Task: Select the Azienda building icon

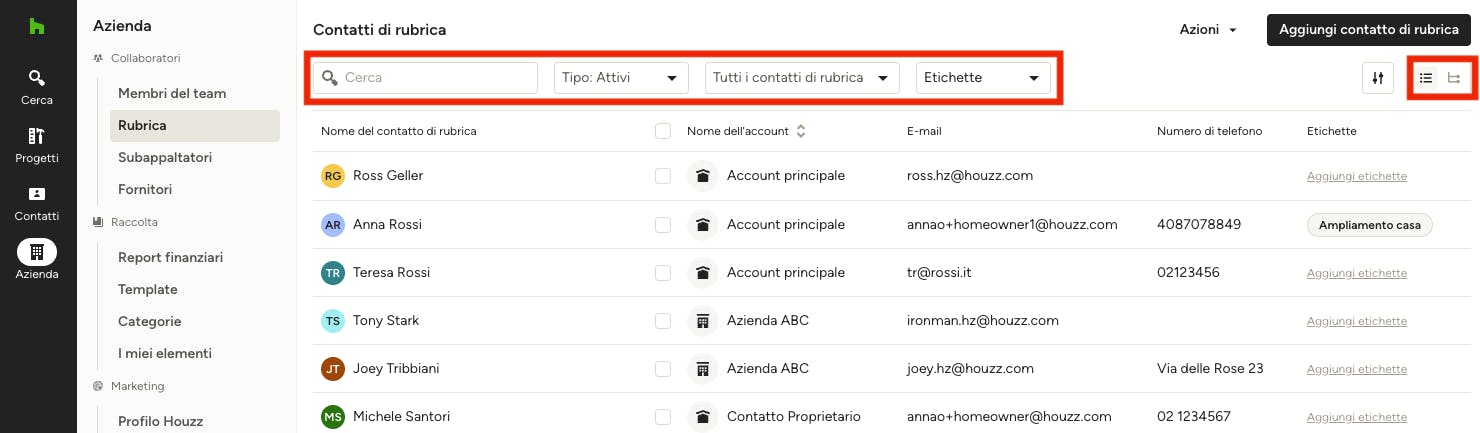Action: click(x=37, y=252)
